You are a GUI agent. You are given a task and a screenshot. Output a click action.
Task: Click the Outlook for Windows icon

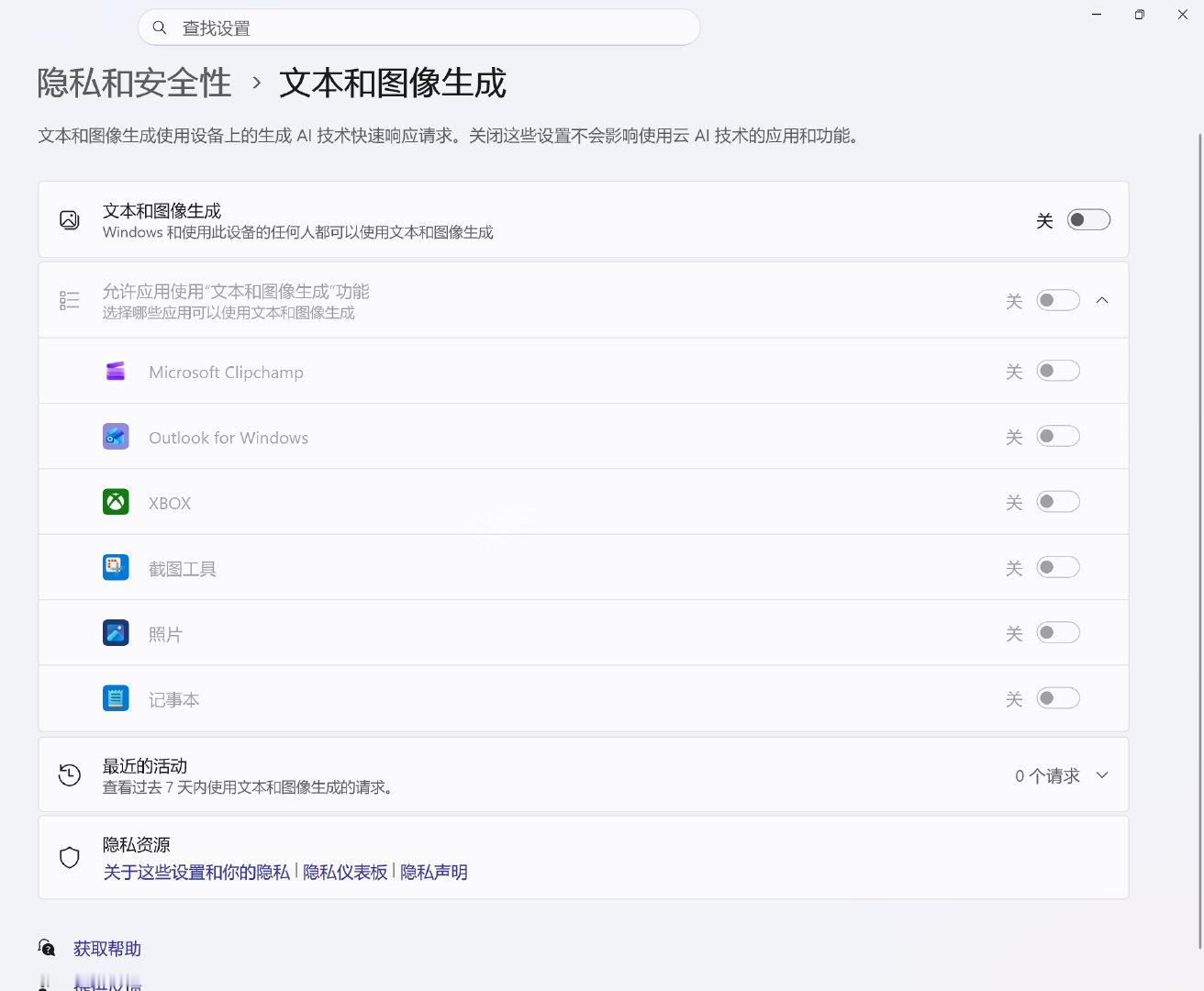click(116, 436)
